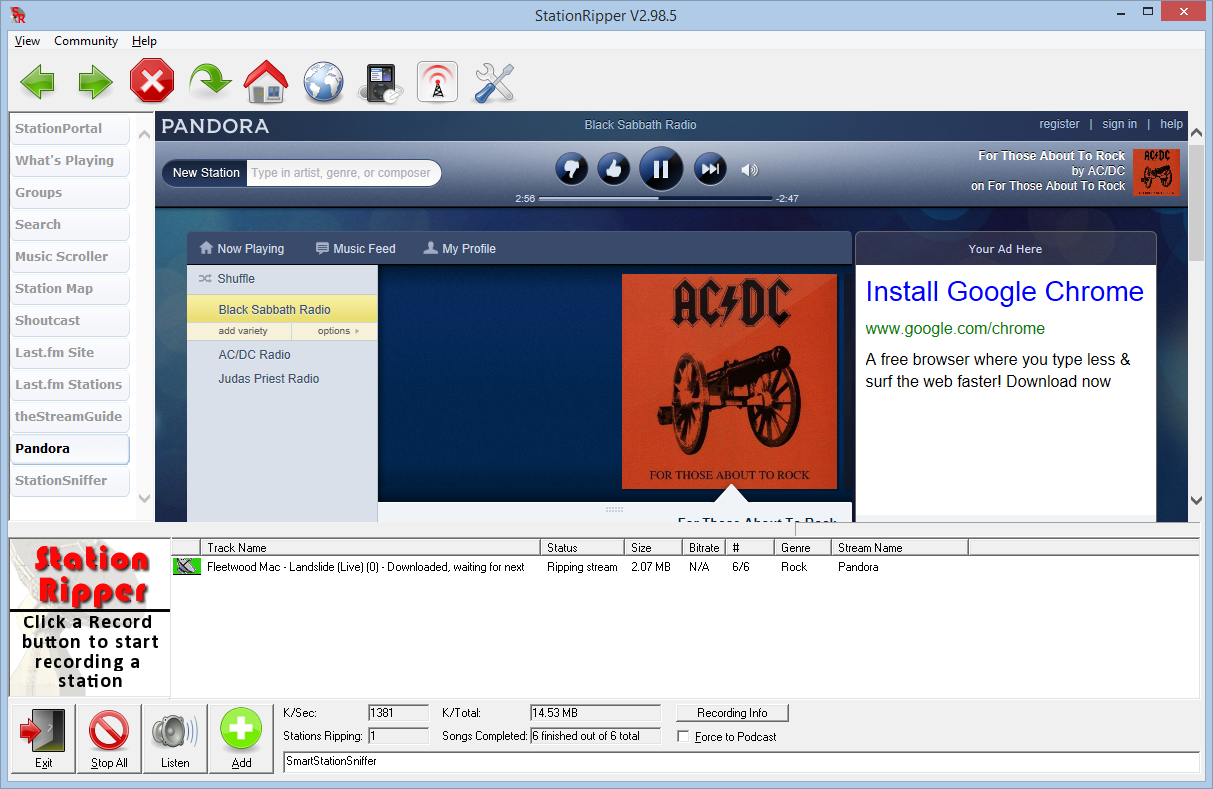The width and height of the screenshot is (1213, 789).
Task: Click the Pandora help link
Action: (1171, 124)
